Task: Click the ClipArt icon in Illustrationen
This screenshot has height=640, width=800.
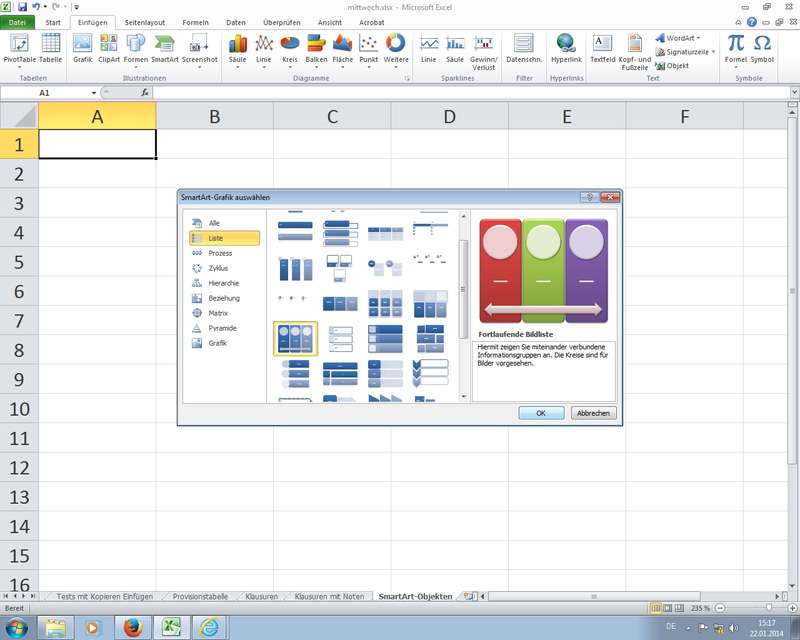Action: tap(109, 48)
